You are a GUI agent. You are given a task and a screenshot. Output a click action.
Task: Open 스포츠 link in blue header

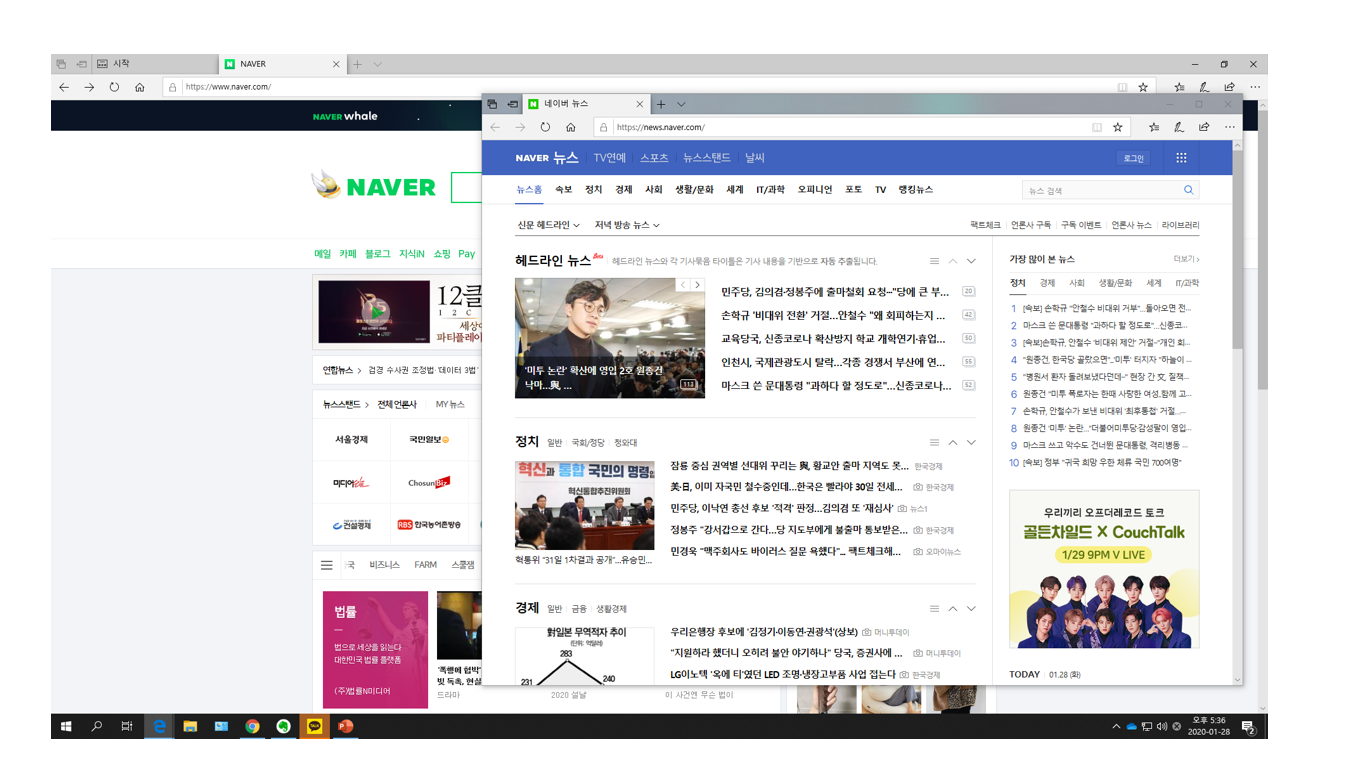point(654,158)
